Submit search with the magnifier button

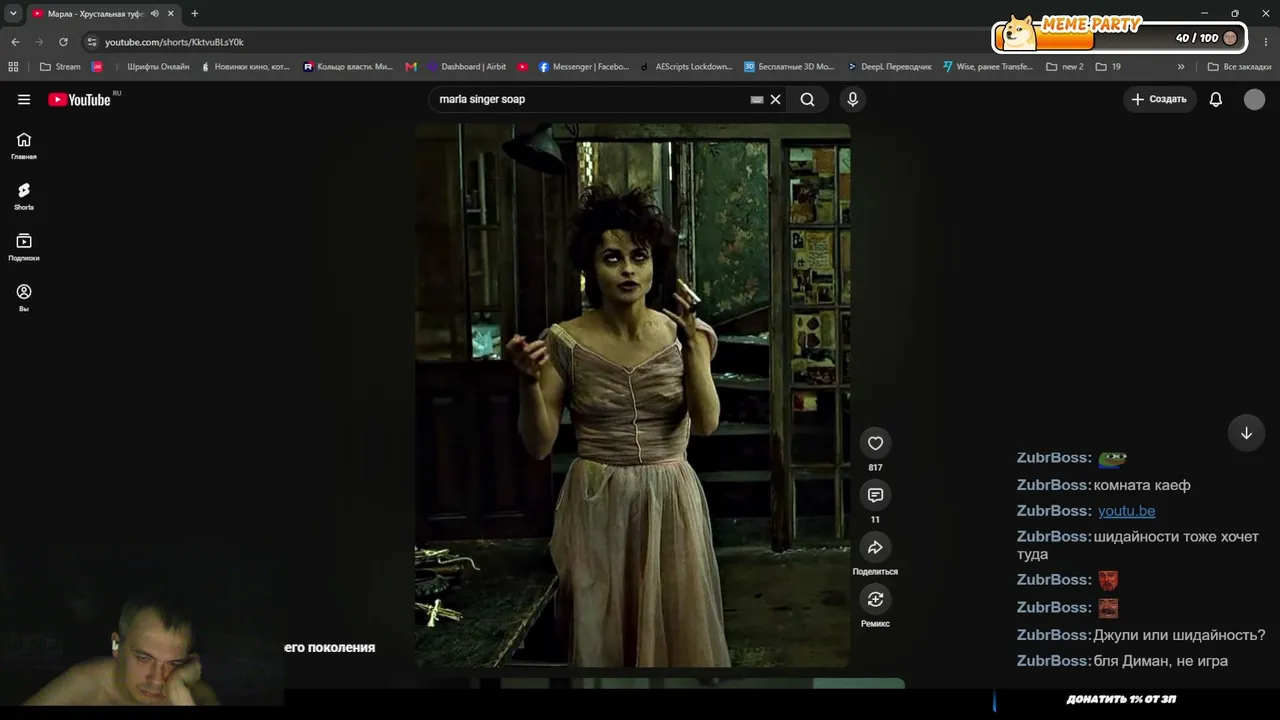point(807,99)
